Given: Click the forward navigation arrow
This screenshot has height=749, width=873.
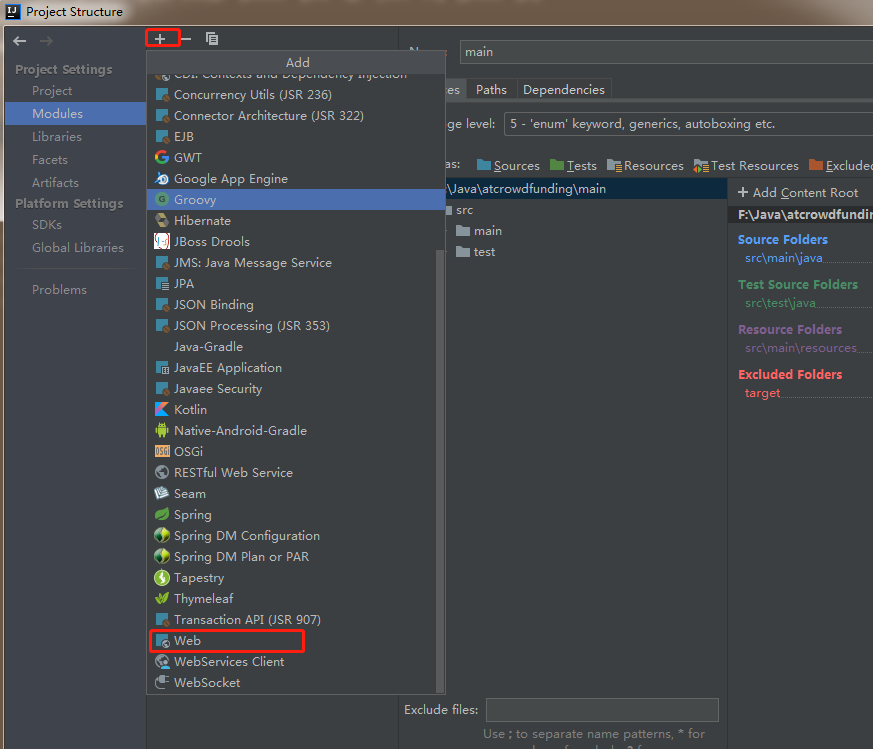Looking at the screenshot, I should pos(47,41).
